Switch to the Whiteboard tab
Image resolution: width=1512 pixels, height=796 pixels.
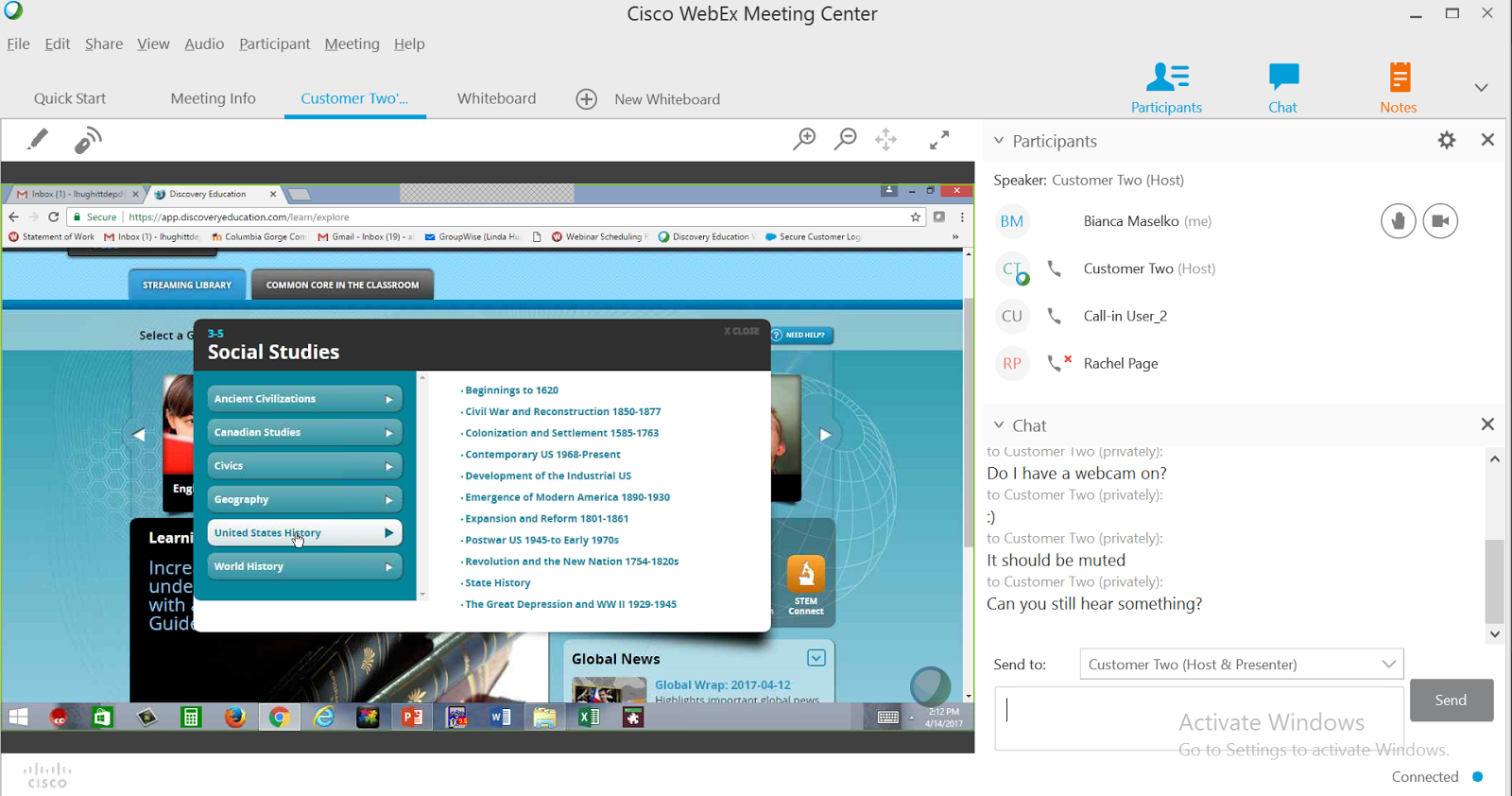pos(496,98)
